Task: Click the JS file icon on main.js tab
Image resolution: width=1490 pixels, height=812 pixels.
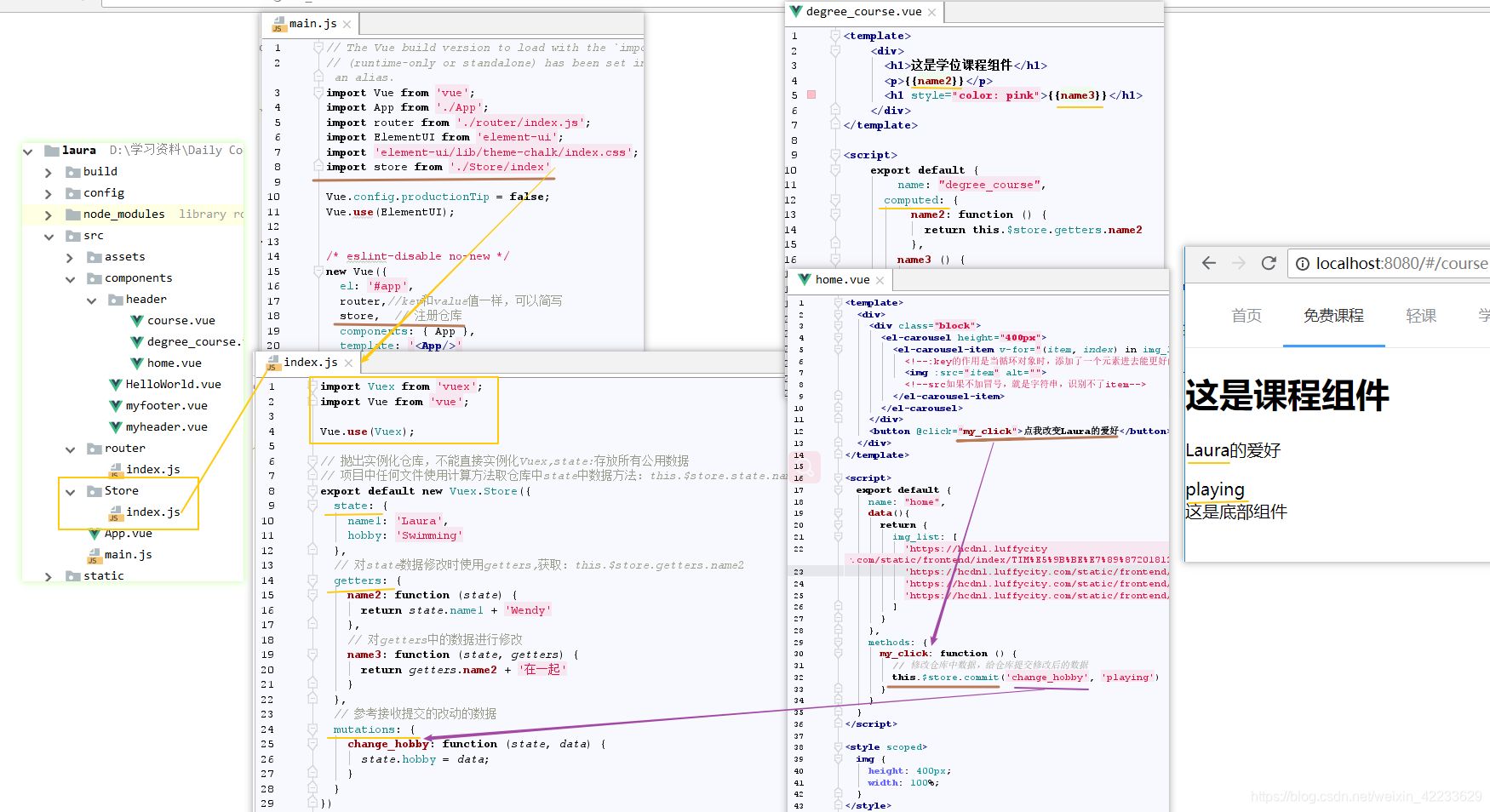Action: [278, 25]
